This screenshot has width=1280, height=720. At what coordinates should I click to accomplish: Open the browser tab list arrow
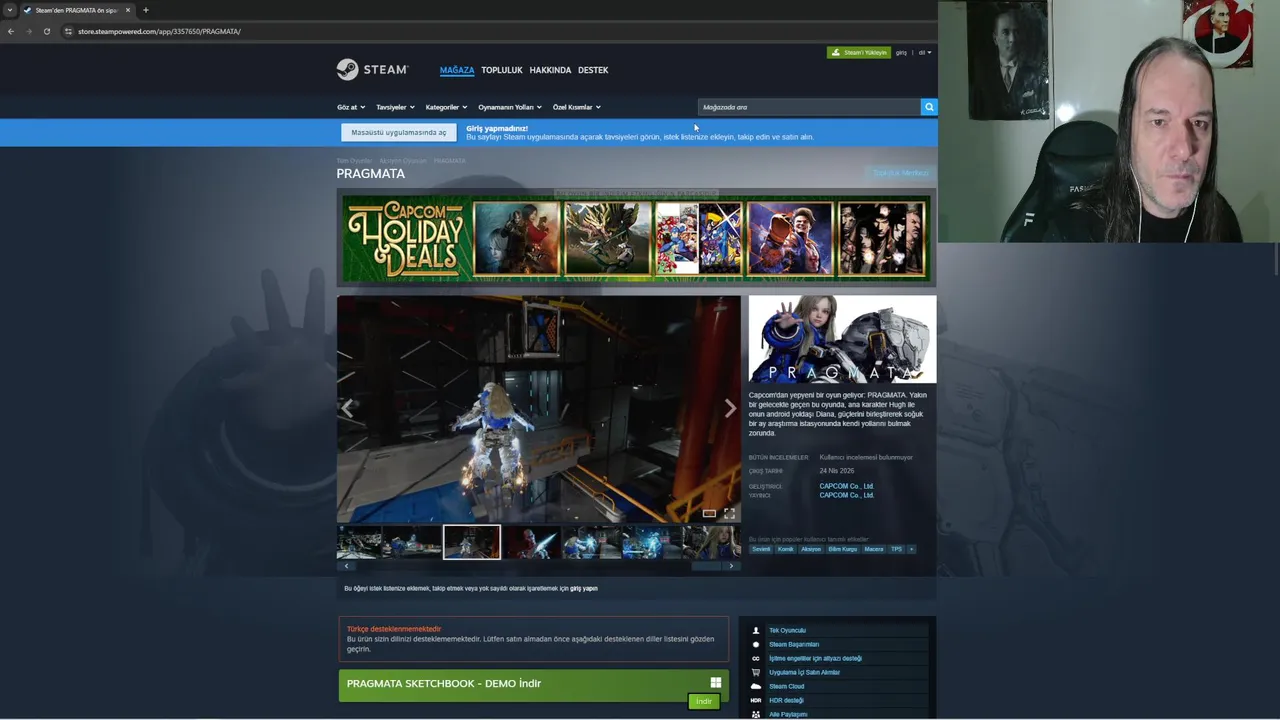click(10, 10)
